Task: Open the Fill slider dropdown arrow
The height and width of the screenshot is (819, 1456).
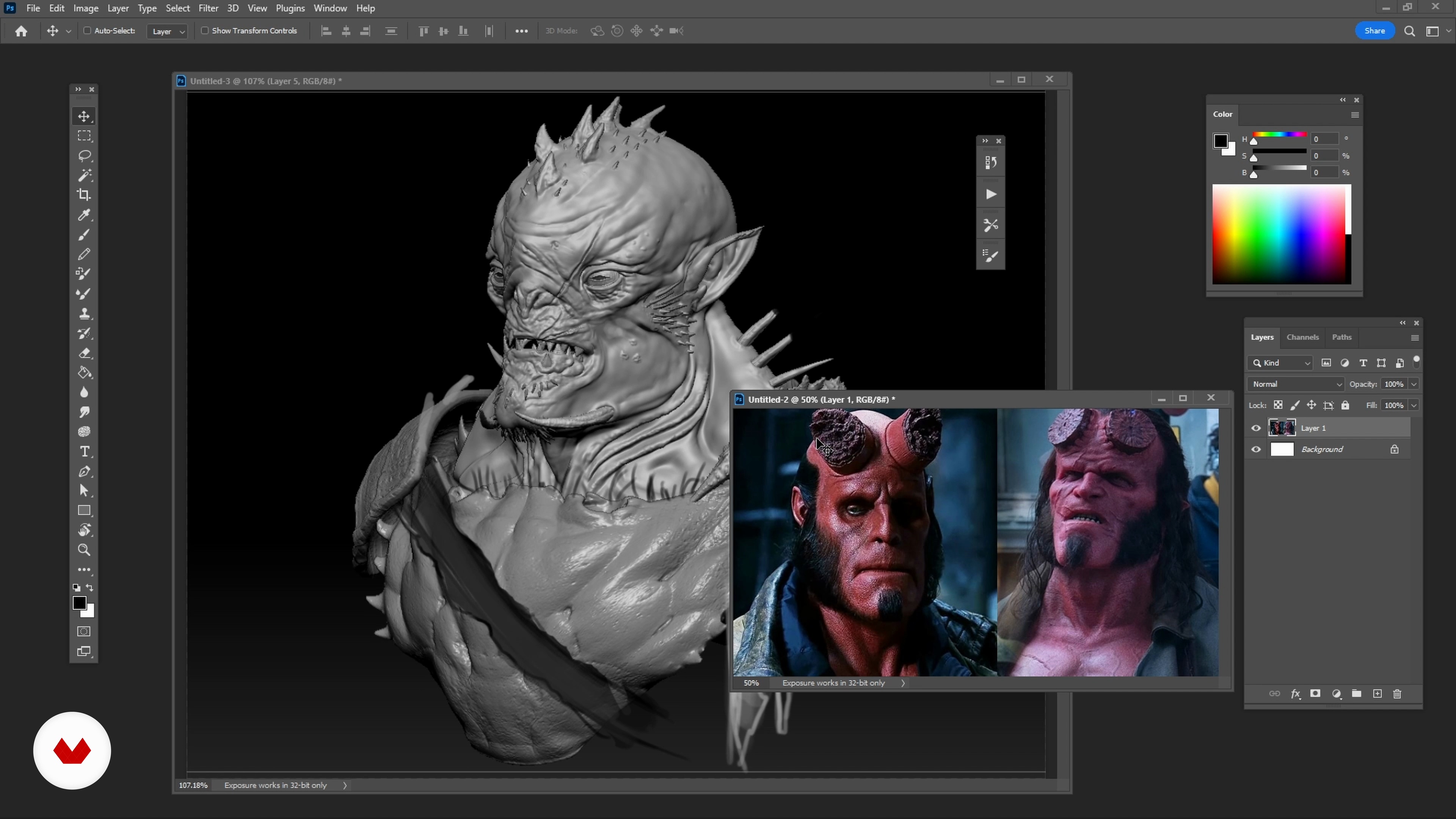Action: (1414, 405)
